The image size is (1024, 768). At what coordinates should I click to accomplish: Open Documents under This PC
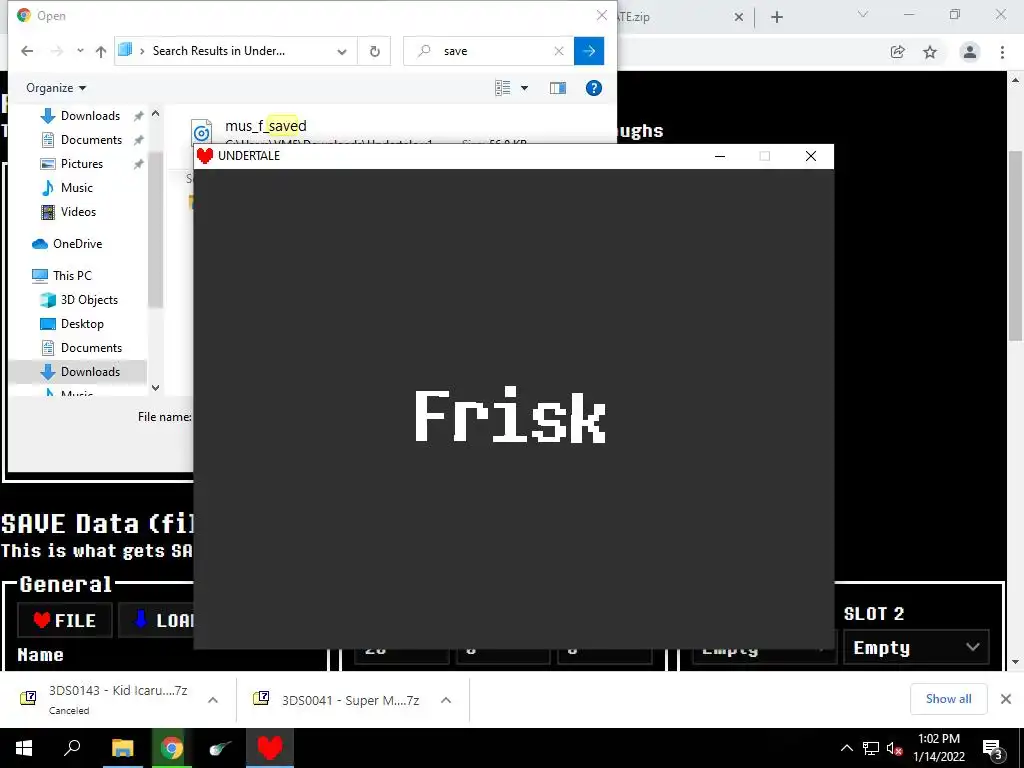pyautogui.click(x=91, y=347)
